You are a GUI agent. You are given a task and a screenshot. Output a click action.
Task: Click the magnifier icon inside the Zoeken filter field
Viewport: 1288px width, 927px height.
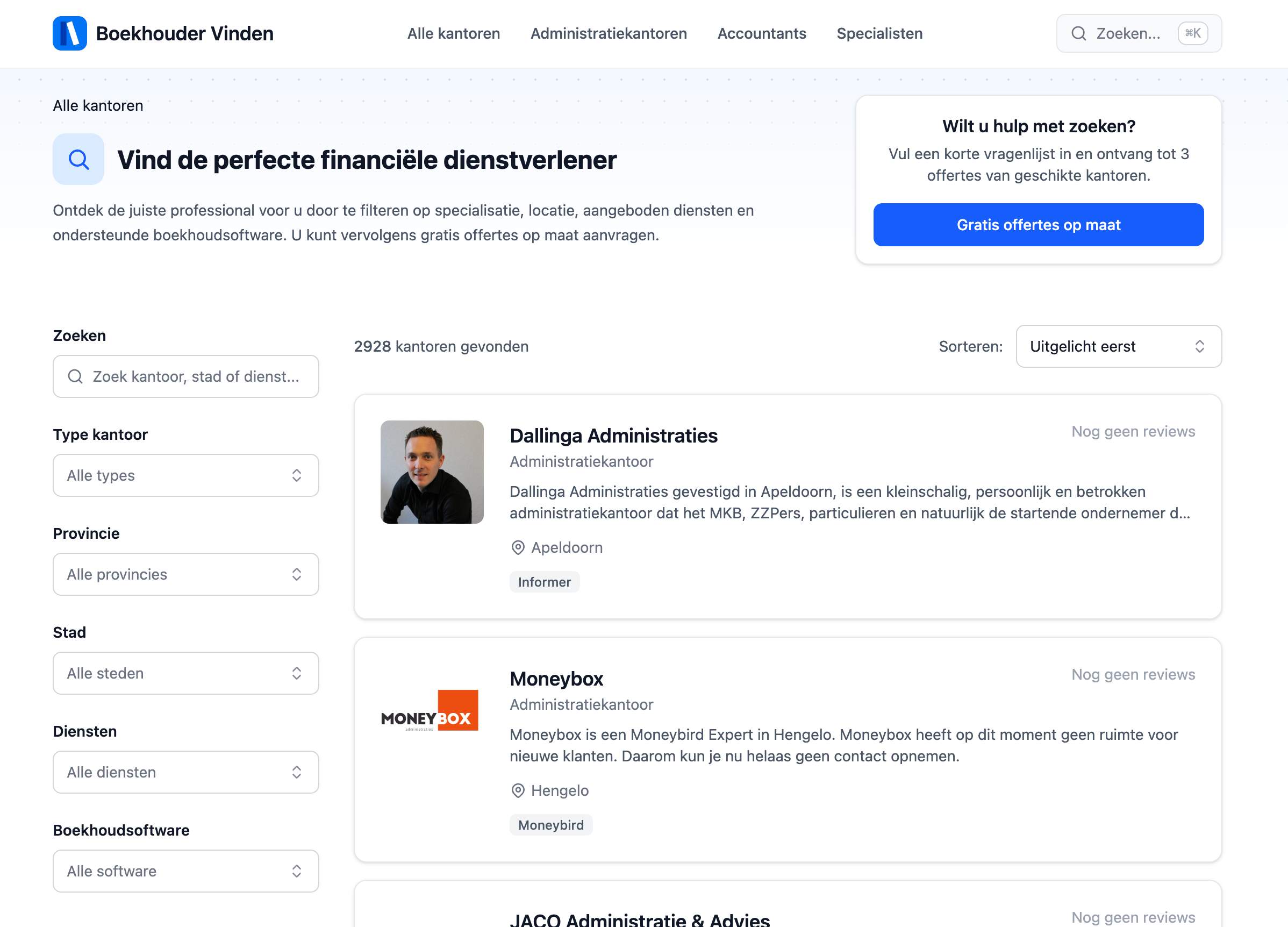75,376
